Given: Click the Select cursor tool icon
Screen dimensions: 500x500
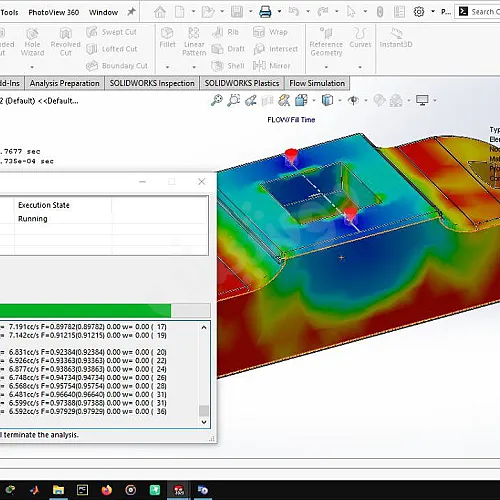Looking at the screenshot, I should tap(351, 12).
